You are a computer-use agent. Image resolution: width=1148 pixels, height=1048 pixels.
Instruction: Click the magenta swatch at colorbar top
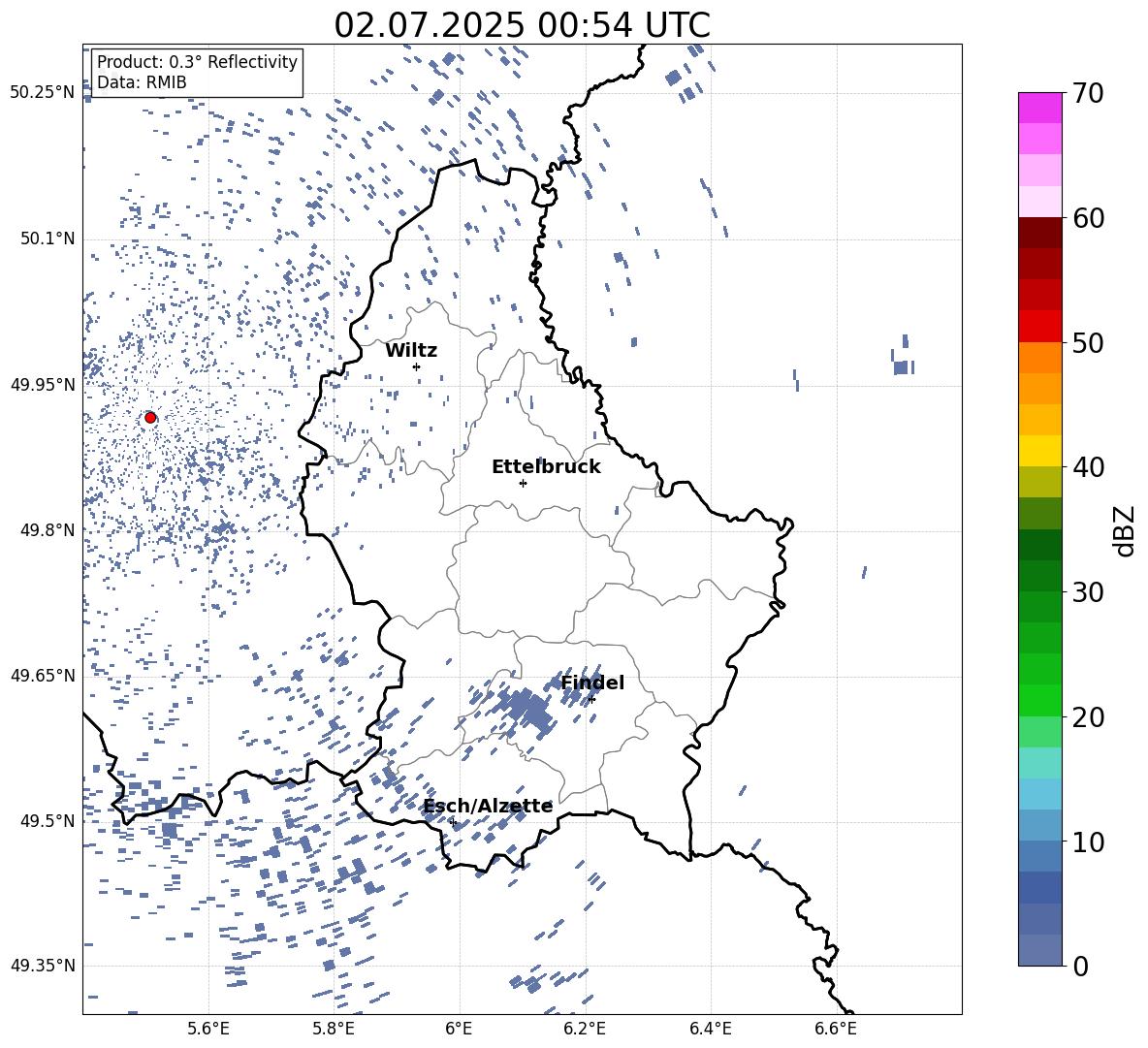tap(1040, 108)
